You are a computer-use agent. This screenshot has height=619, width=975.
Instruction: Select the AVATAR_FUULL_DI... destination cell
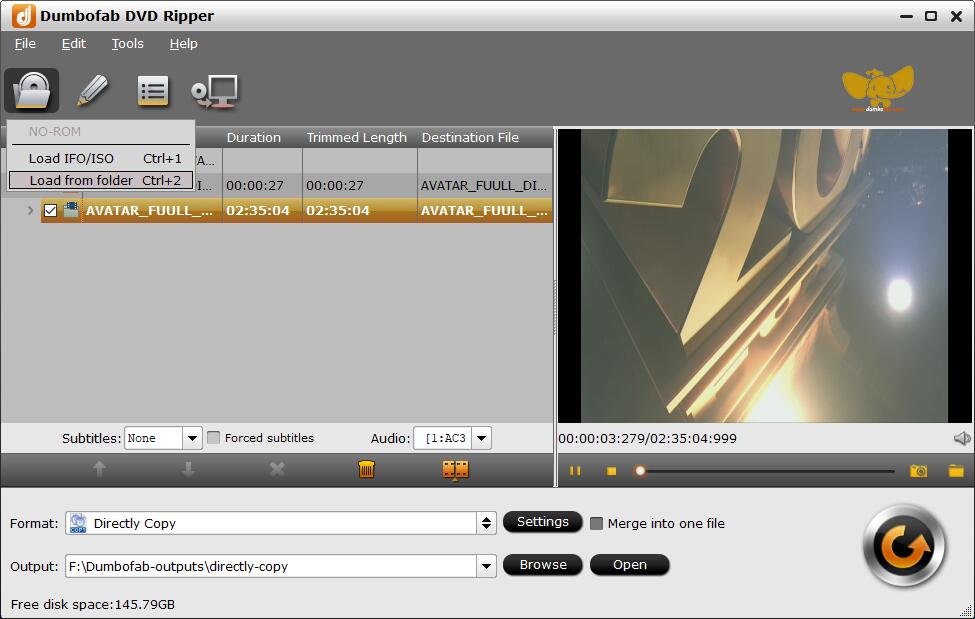tap(484, 185)
